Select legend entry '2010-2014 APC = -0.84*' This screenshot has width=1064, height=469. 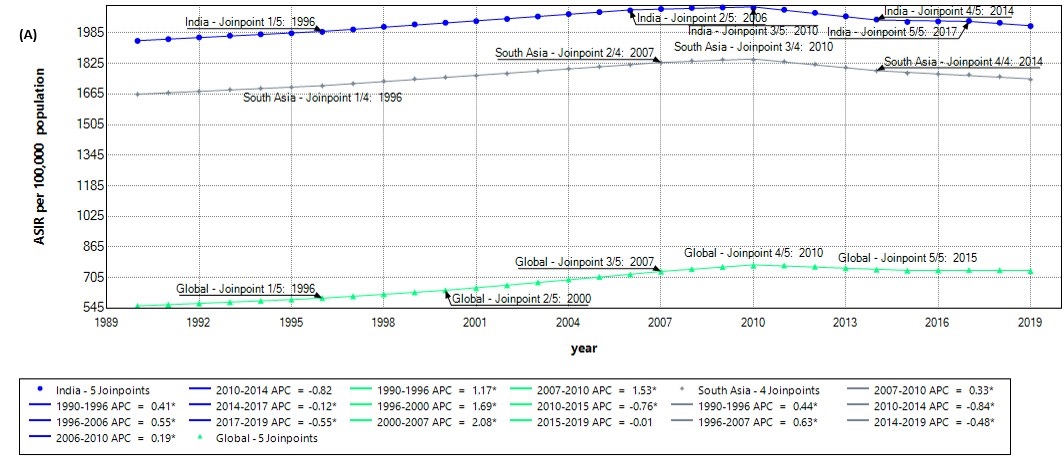click(x=923, y=405)
